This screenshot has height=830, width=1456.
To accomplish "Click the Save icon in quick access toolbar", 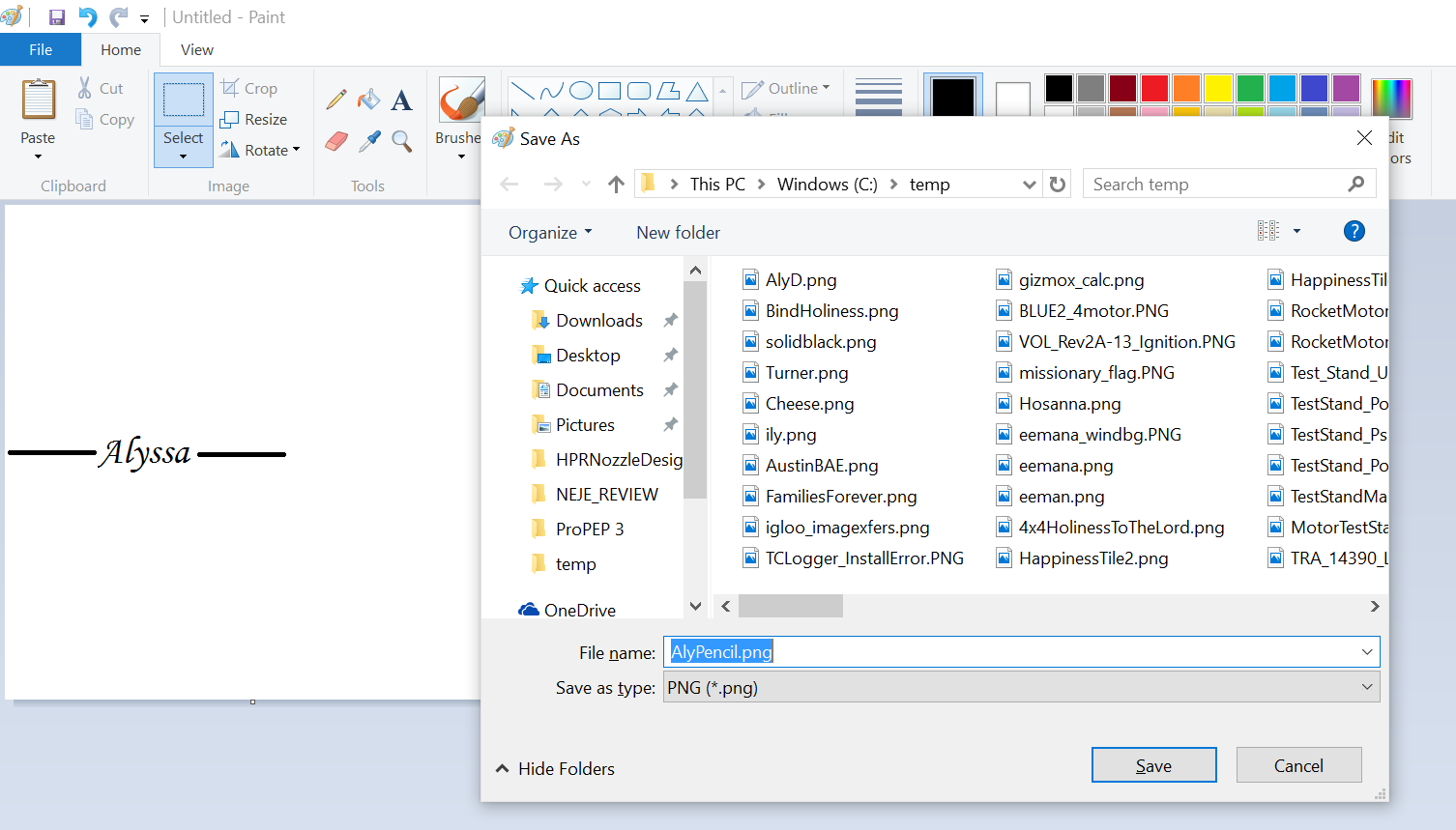I will coord(56,17).
